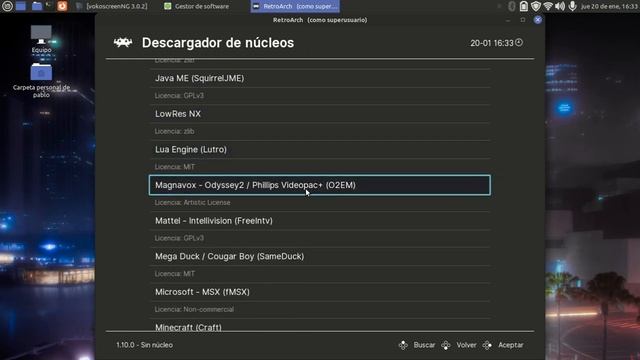Click the show desktop panel icon
The height and width of the screenshot is (360, 640).
tap(21, 6)
